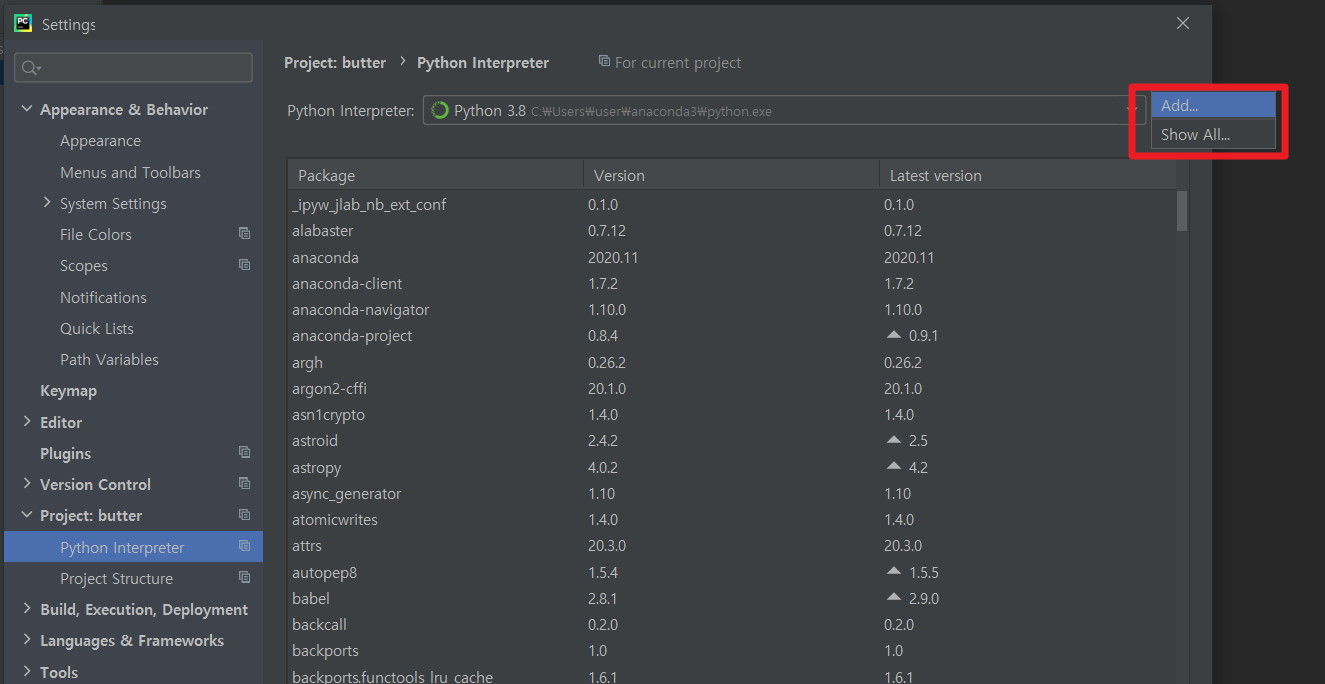The image size is (1325, 684).
Task: Click project-level icon next to Scopes
Action: 244,265
